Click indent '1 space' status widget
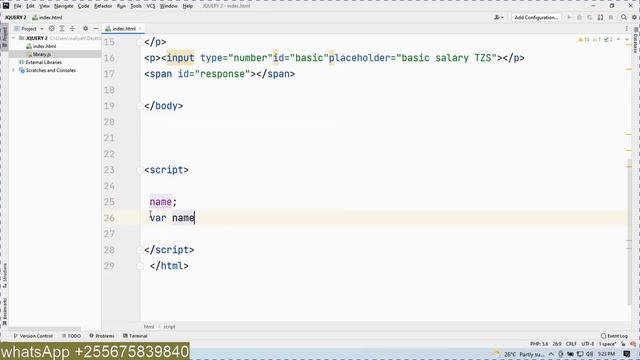 coord(607,344)
